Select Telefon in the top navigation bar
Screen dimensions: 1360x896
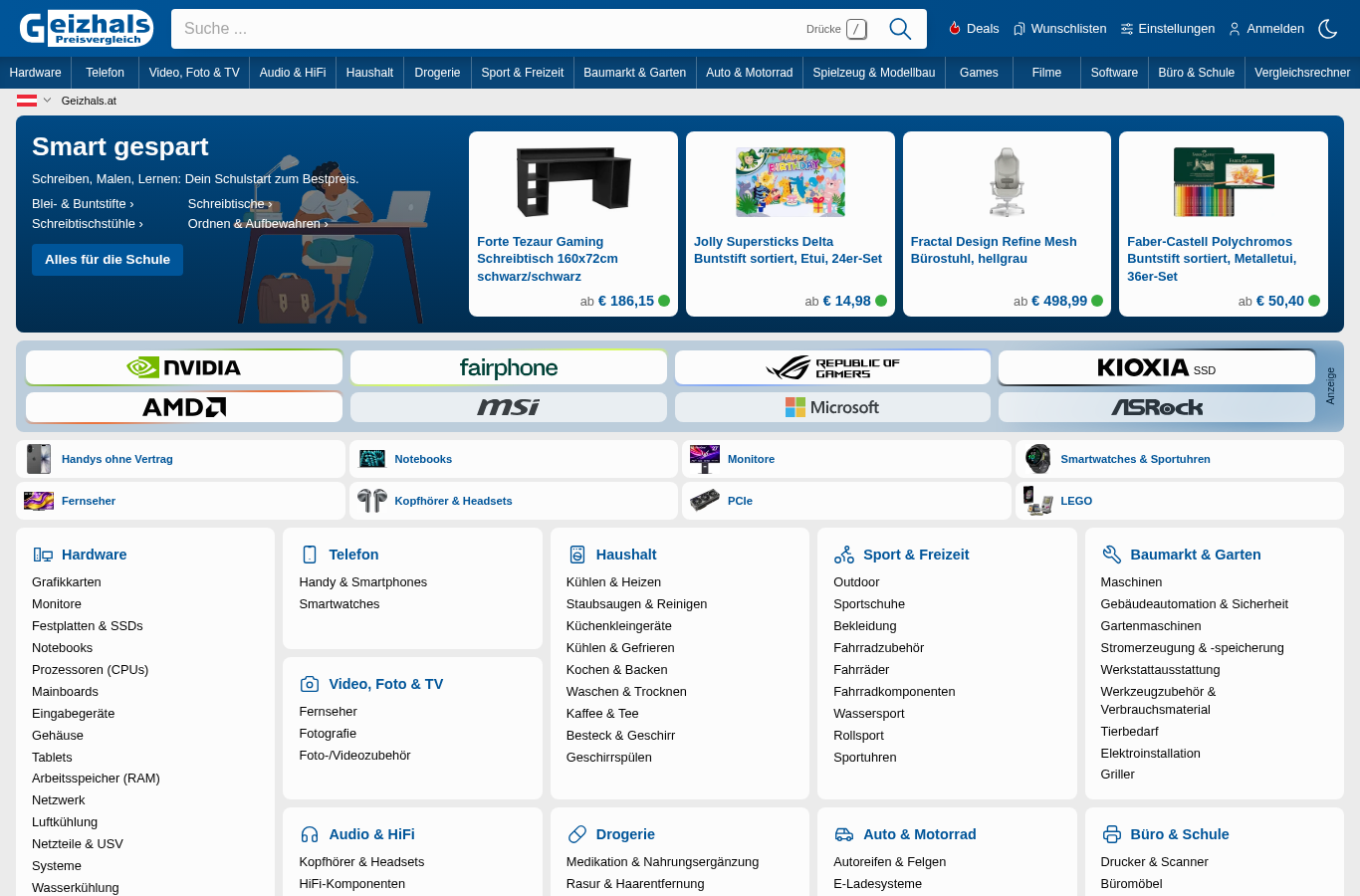[105, 73]
